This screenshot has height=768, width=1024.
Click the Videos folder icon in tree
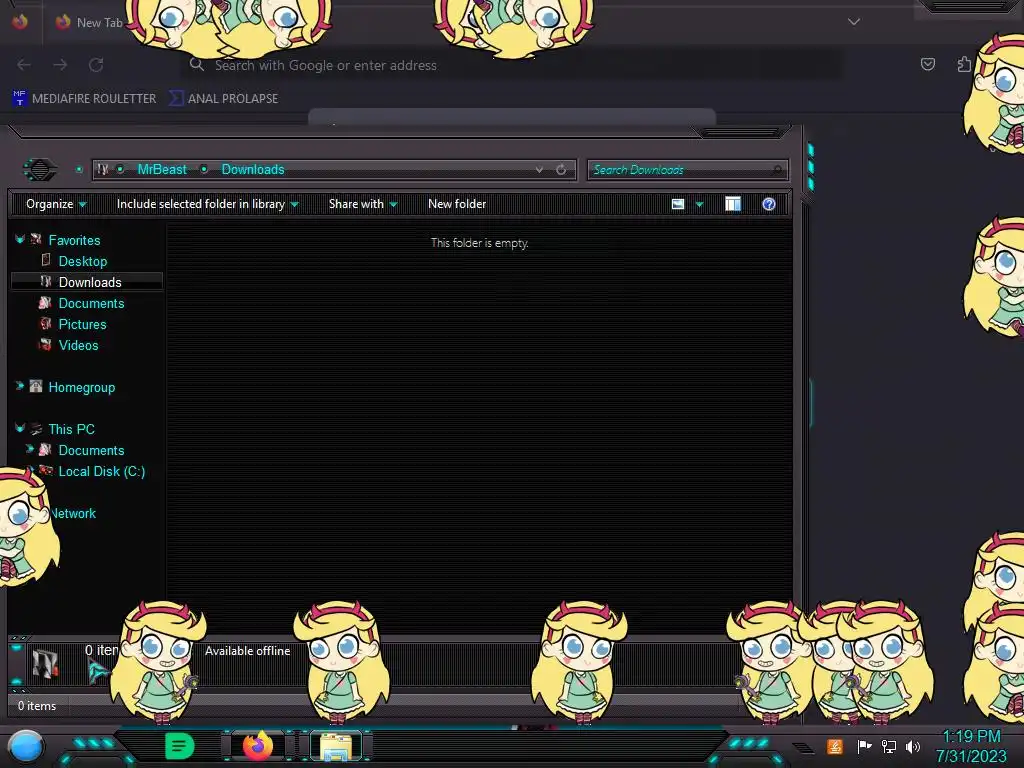(x=45, y=344)
